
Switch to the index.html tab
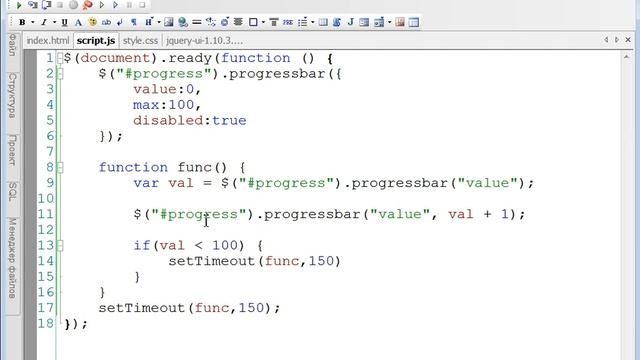coord(48,40)
